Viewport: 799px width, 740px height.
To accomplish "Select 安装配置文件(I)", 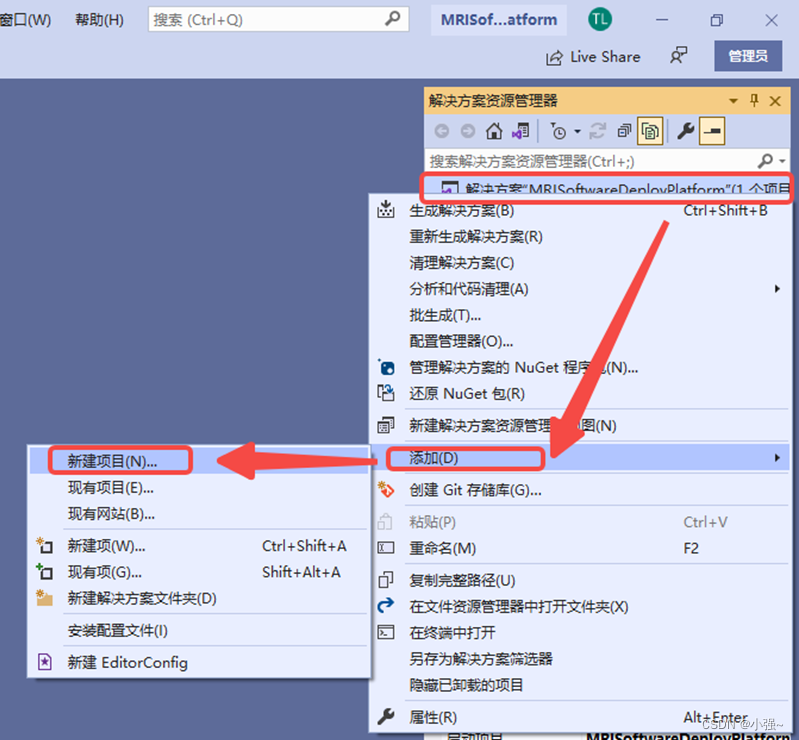I will [199, 631].
